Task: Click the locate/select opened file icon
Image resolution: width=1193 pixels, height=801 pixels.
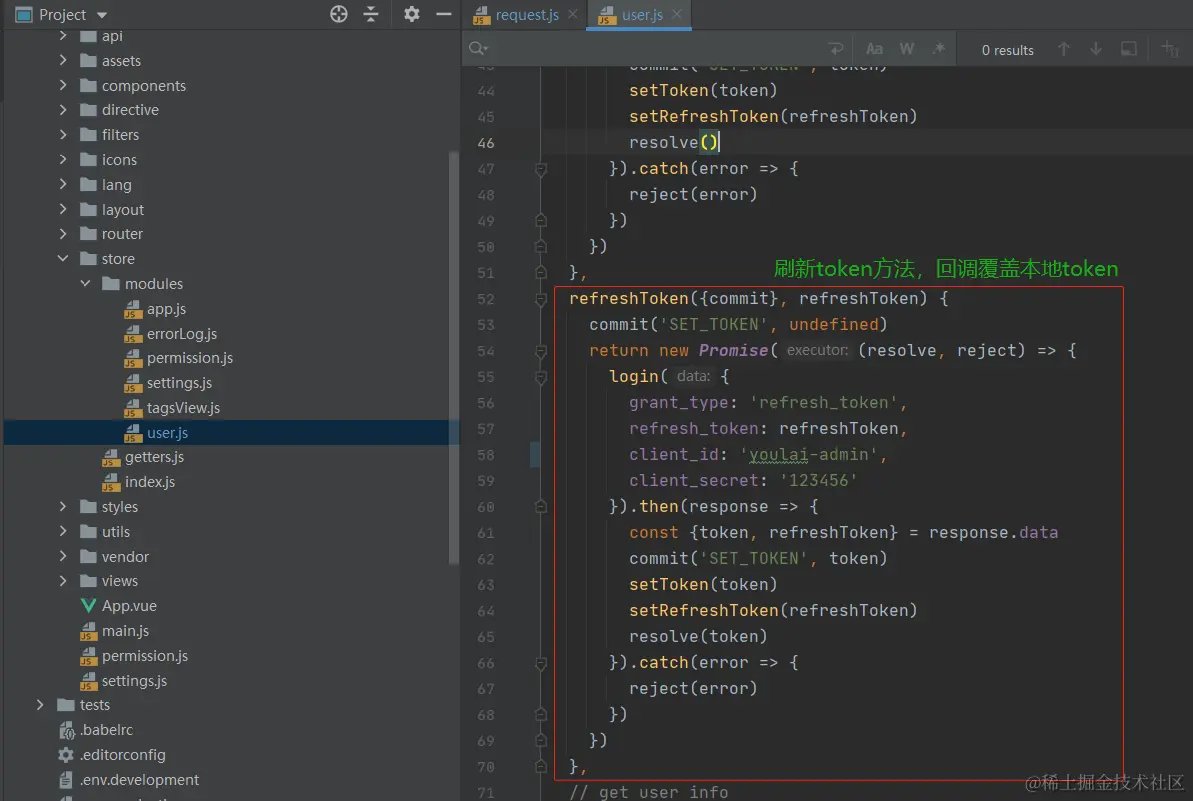Action: pyautogui.click(x=339, y=14)
